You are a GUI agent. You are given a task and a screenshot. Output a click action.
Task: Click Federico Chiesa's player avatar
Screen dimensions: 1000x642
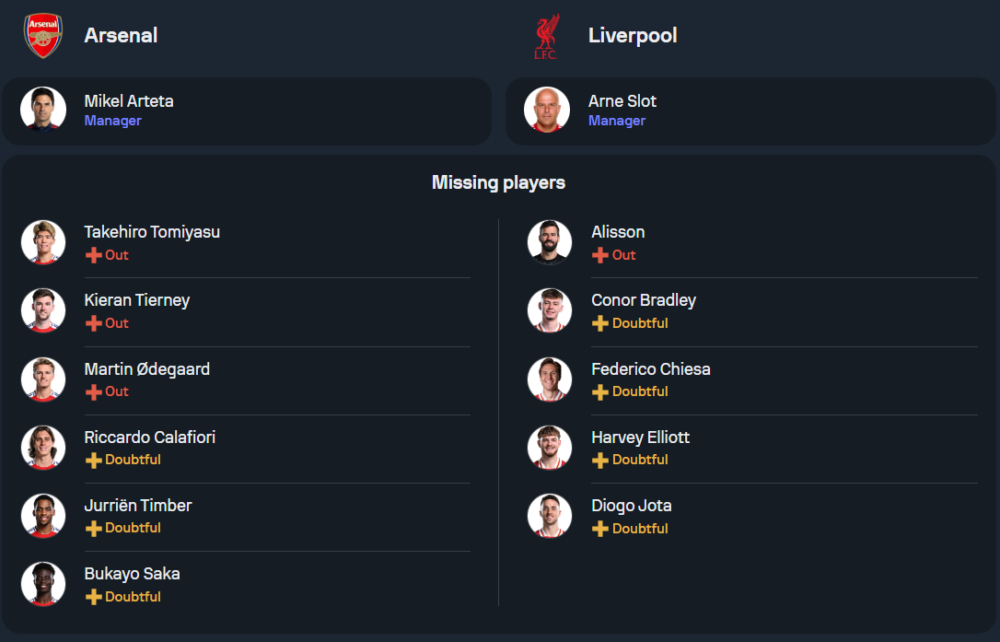pyautogui.click(x=550, y=379)
